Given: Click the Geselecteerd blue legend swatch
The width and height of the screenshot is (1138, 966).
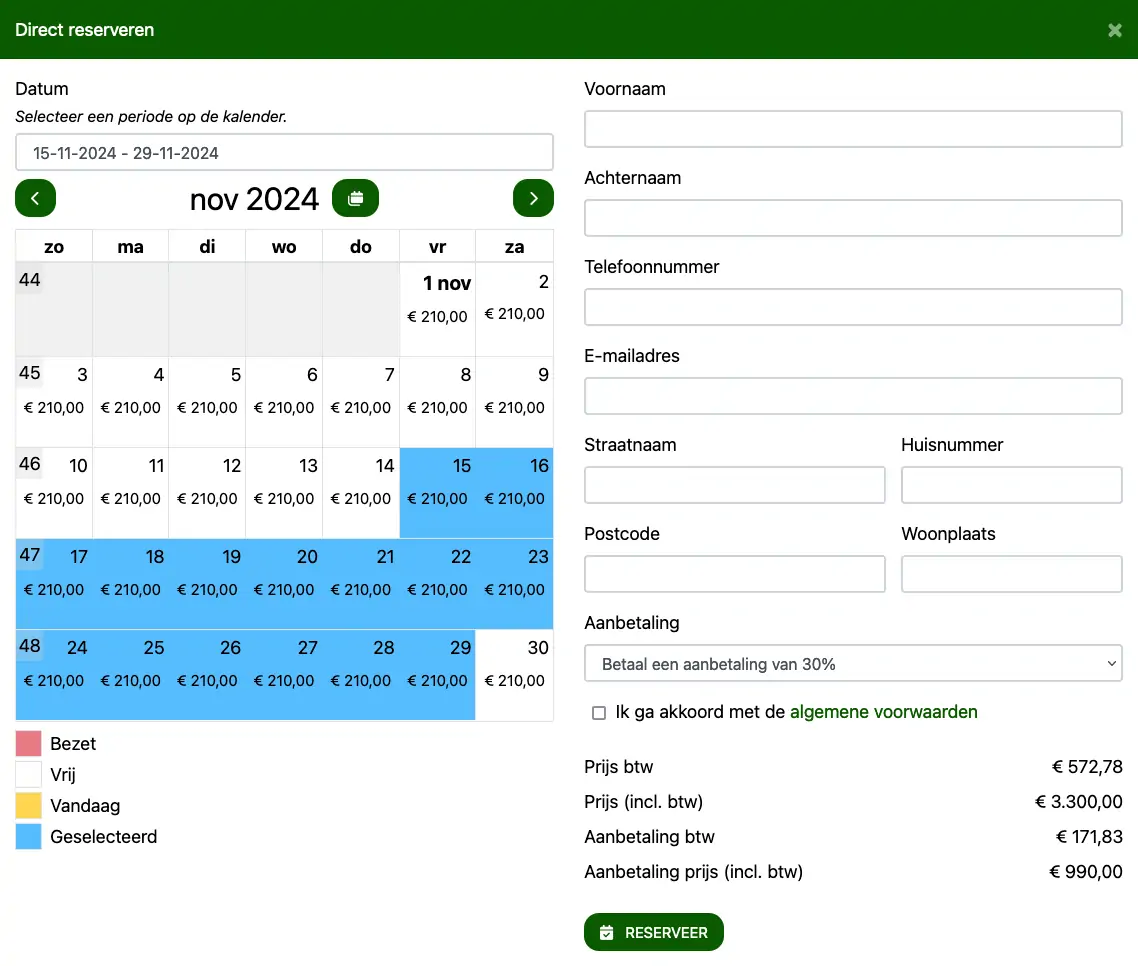Looking at the screenshot, I should tap(28, 837).
